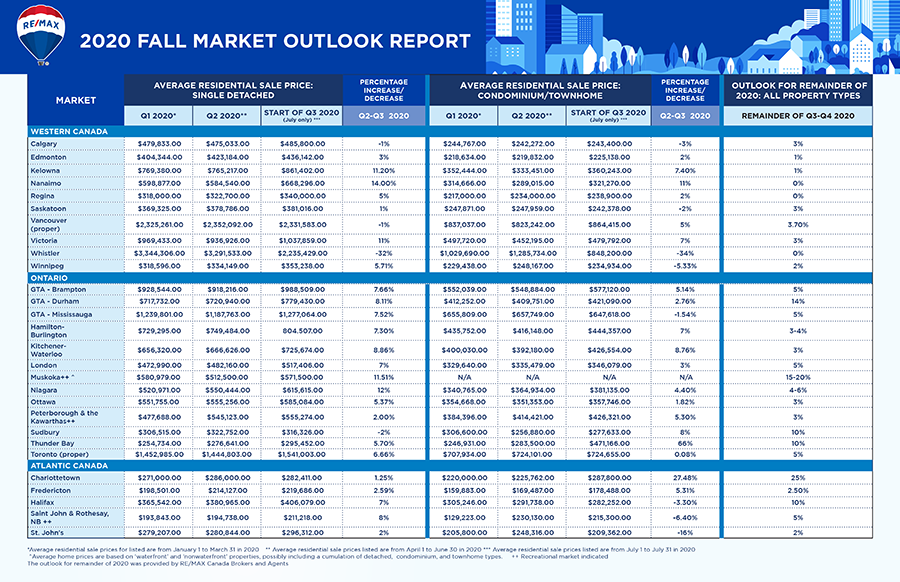Click Condominium/Townhome average price header
The height and width of the screenshot is (582, 900).
click(x=540, y=90)
